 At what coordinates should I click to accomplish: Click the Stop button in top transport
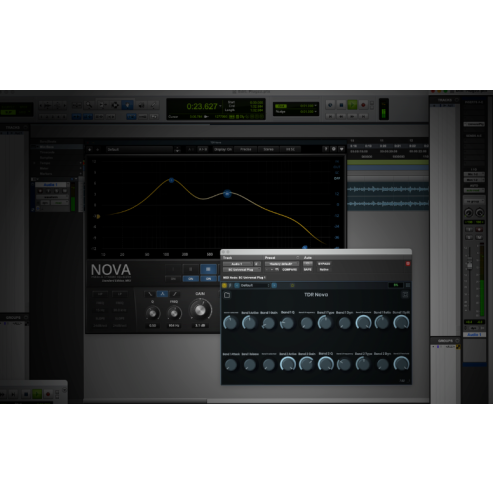[341, 105]
